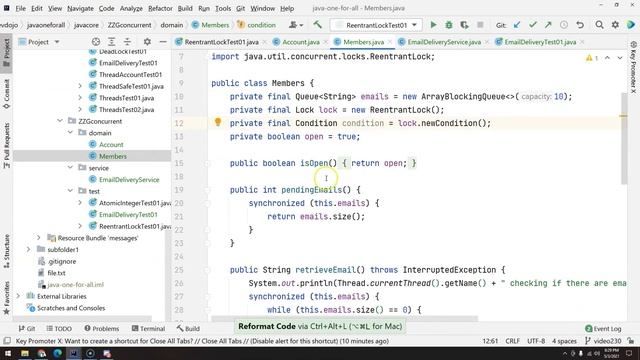Select opened file locate target icon
The image size is (640, 360).
[x=96, y=42]
